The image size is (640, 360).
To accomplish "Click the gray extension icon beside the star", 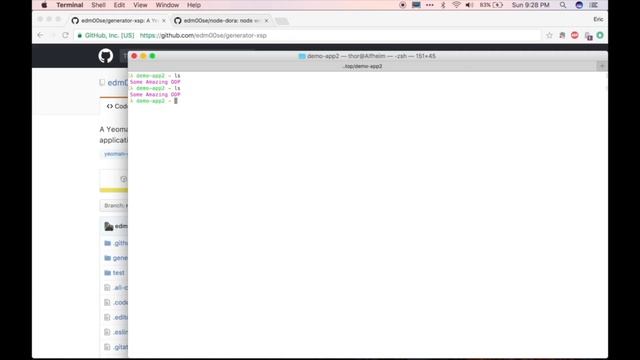I will point(562,36).
